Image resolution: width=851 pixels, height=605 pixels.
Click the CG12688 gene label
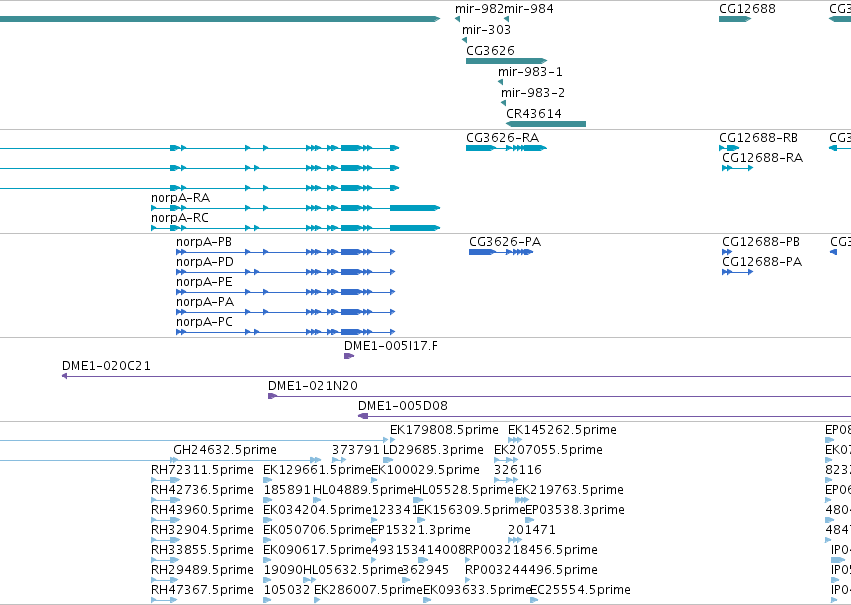click(747, 9)
